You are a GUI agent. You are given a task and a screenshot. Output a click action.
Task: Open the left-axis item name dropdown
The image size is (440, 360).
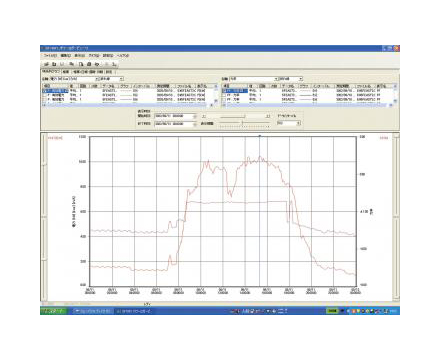[x=75, y=79]
